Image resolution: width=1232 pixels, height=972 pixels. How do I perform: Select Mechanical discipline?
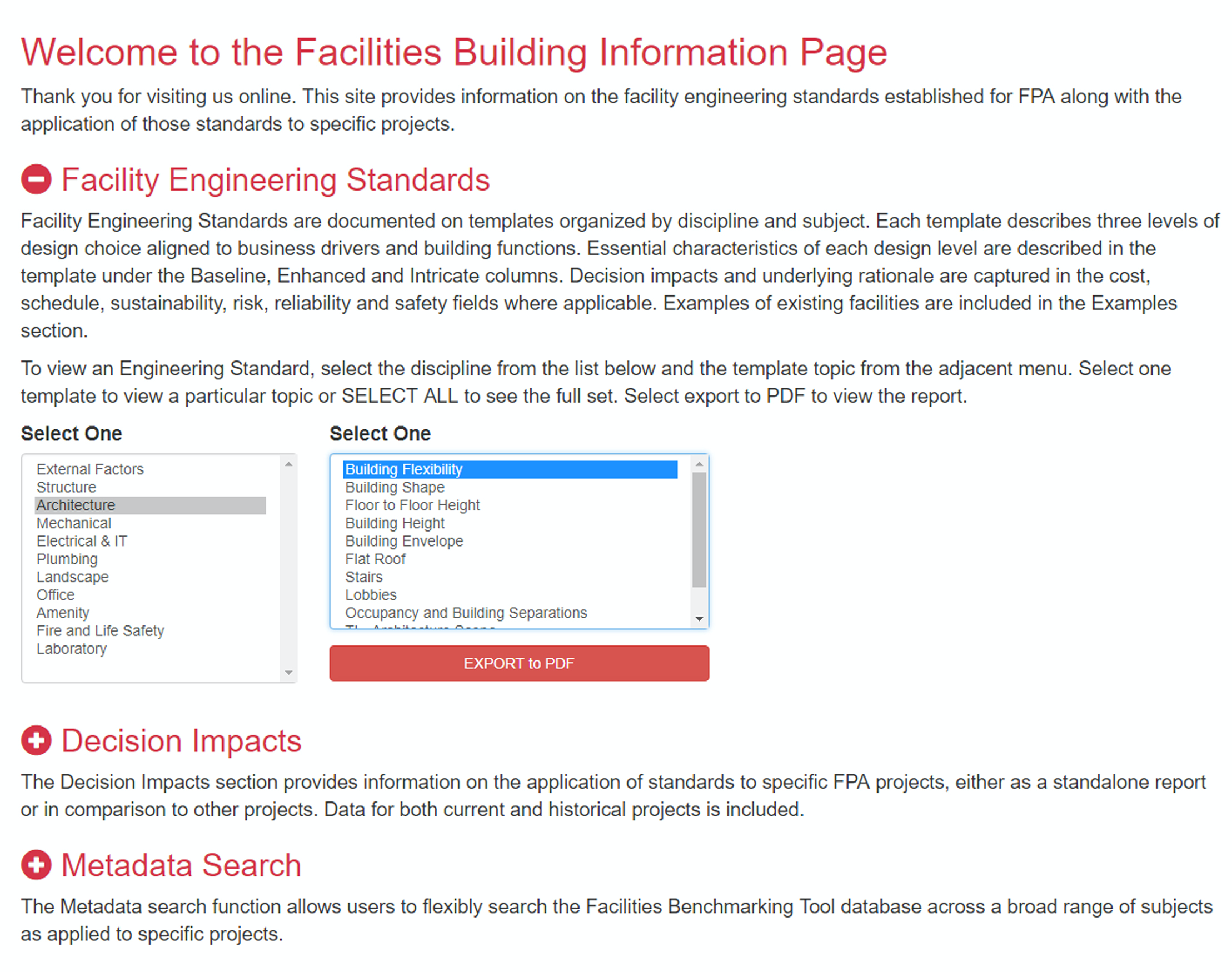[x=74, y=523]
